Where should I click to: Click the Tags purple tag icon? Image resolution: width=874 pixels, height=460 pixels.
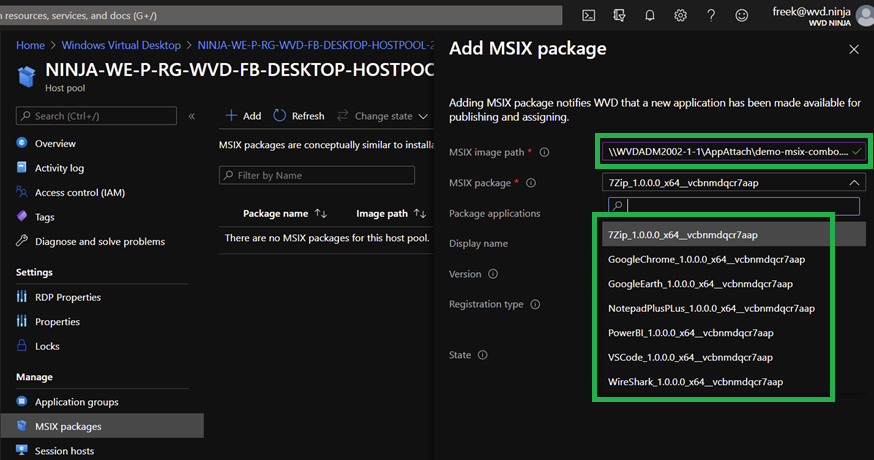point(22,216)
